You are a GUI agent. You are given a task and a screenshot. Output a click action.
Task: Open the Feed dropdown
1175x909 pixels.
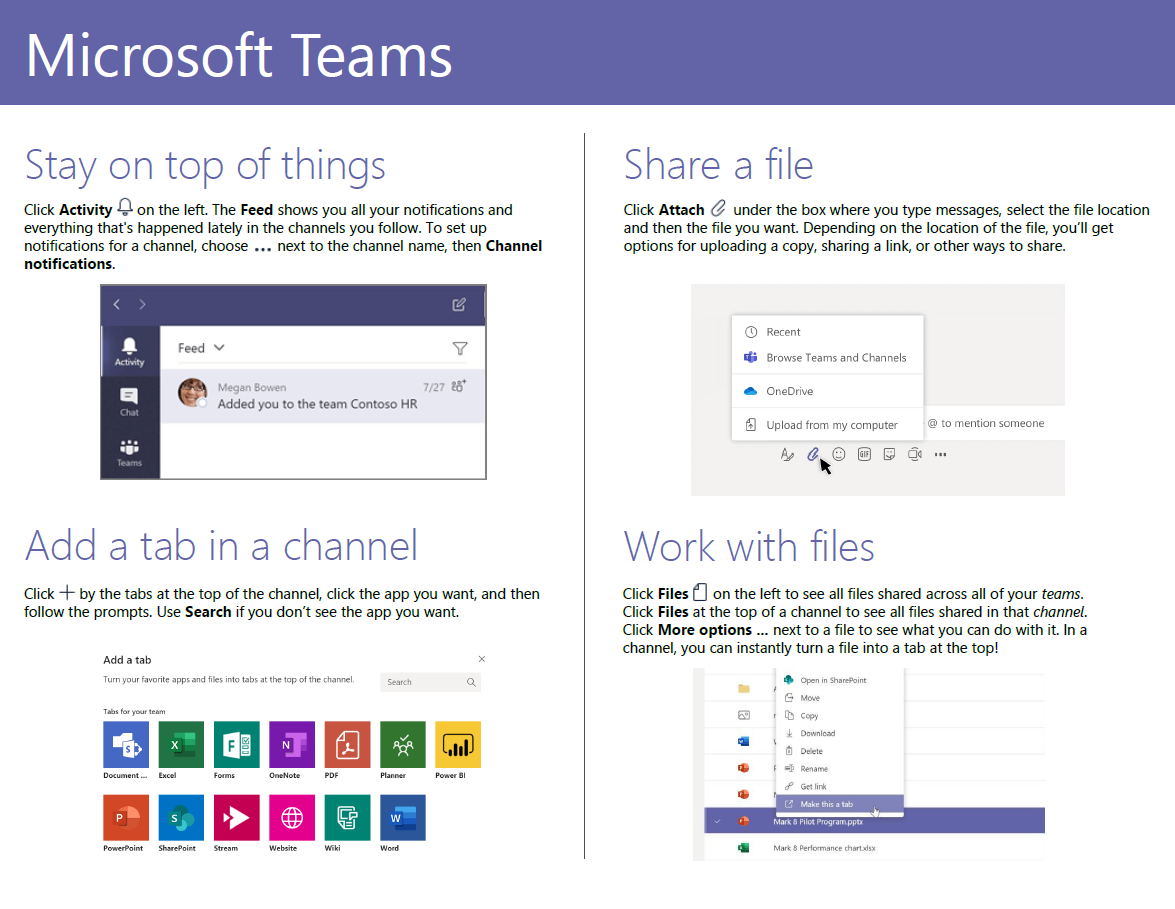[x=199, y=347]
